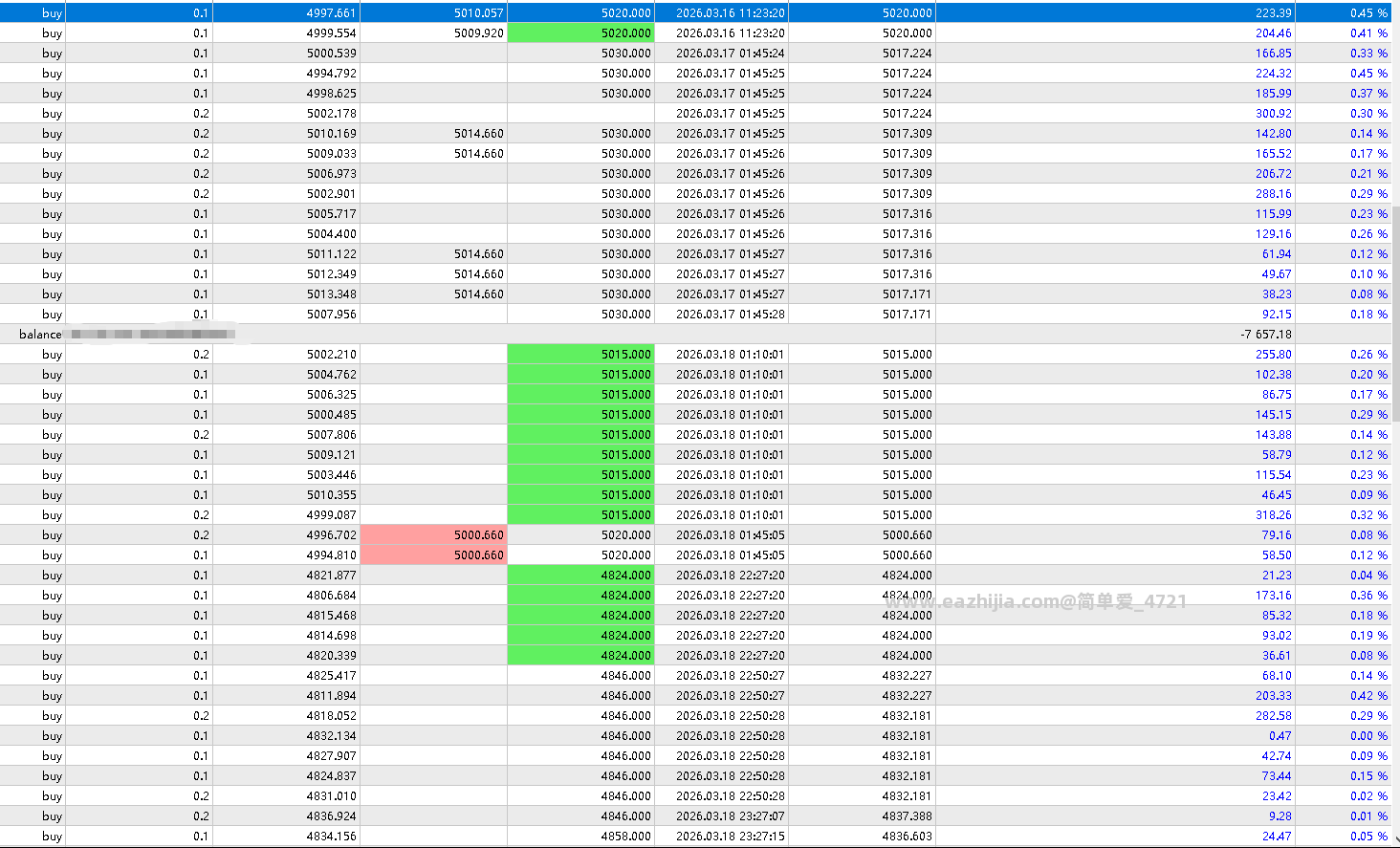Click the close price 4837.388
The image size is (1400, 848).
(x=907, y=816)
